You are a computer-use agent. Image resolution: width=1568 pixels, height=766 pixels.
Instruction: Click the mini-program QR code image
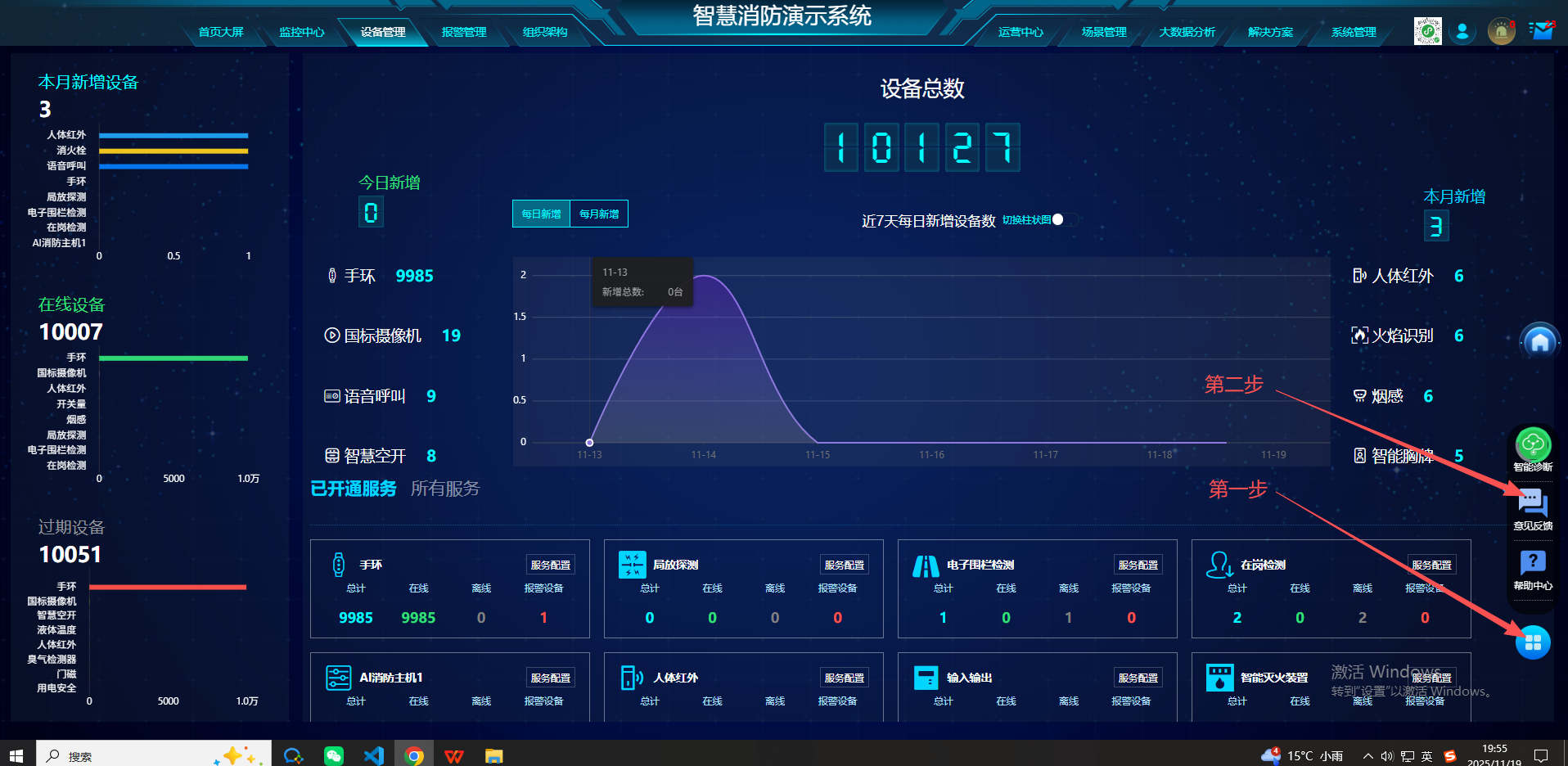(1427, 31)
